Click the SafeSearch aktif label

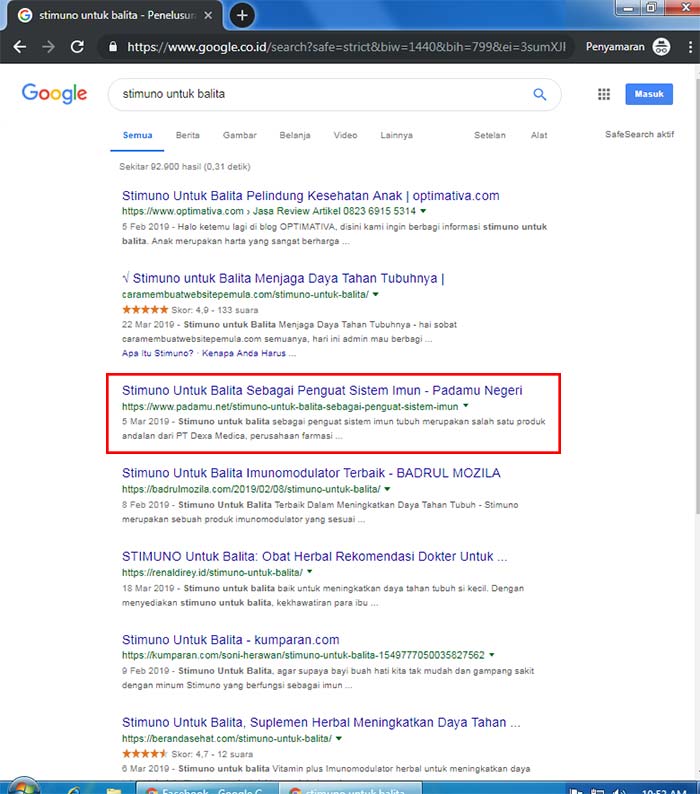pos(639,134)
